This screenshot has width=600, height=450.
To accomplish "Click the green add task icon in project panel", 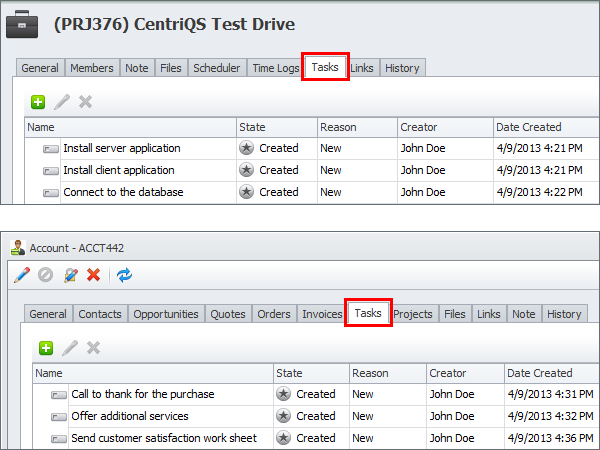I will pyautogui.click(x=38, y=102).
